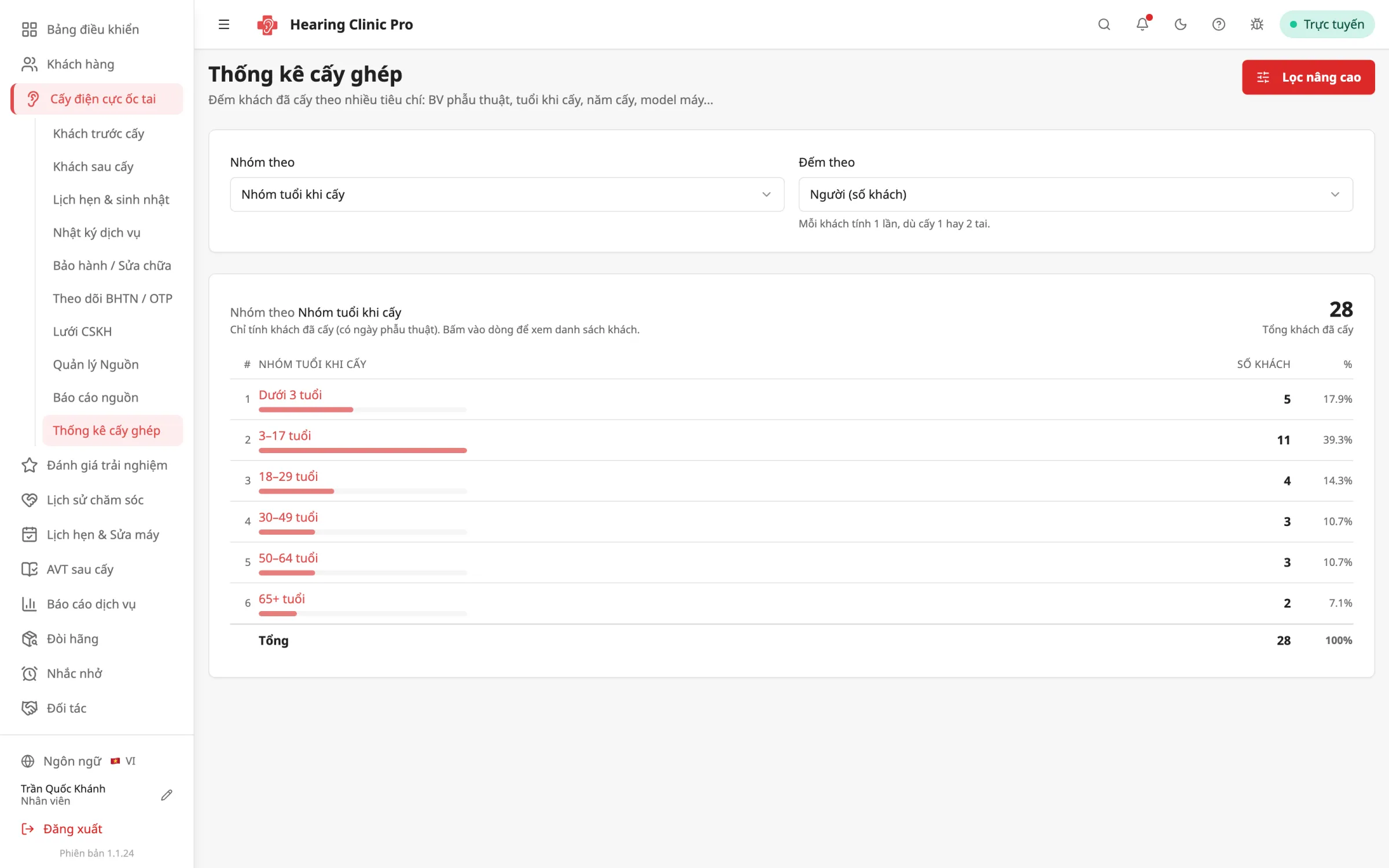Click the alarm clock icon for Nhắc nhở
Viewport: 1389px width, 868px height.
point(29,674)
